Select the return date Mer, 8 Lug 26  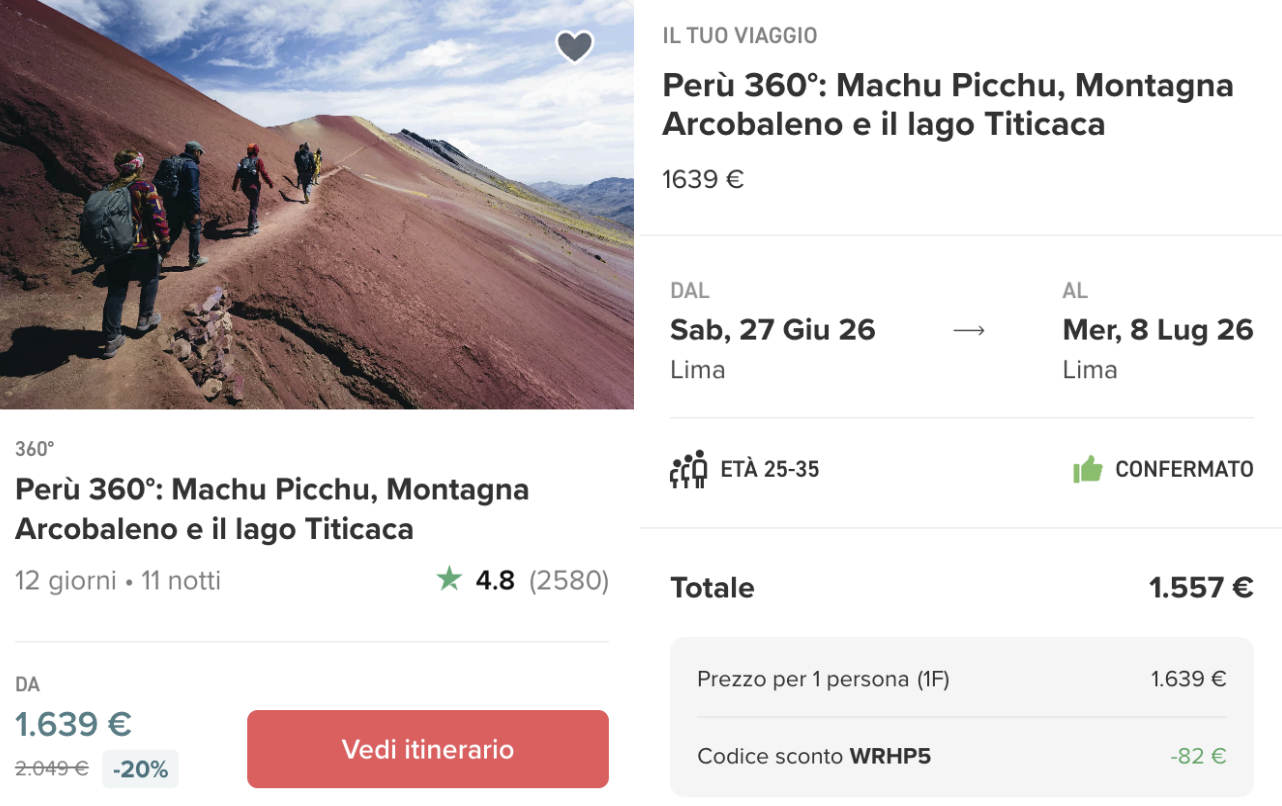pos(1157,330)
